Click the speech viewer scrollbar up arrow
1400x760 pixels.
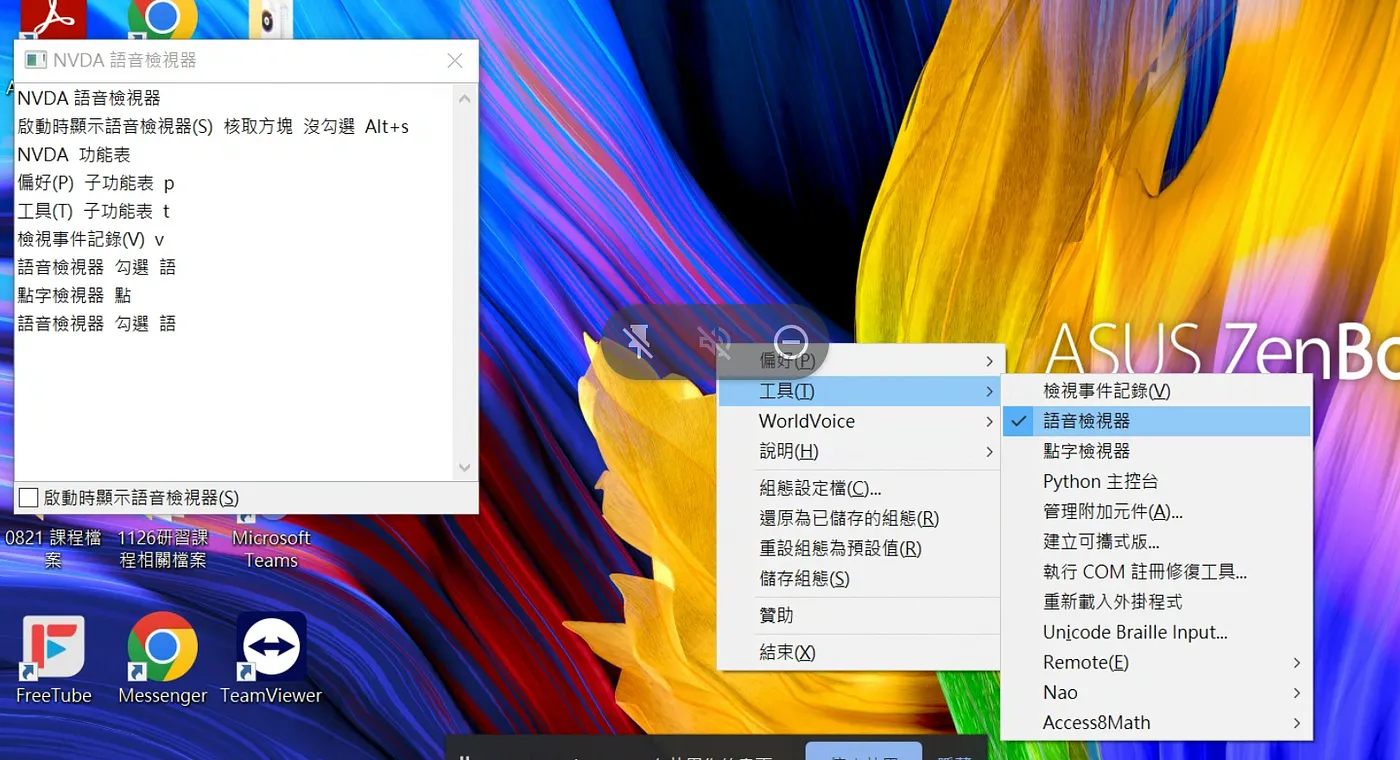coord(464,98)
